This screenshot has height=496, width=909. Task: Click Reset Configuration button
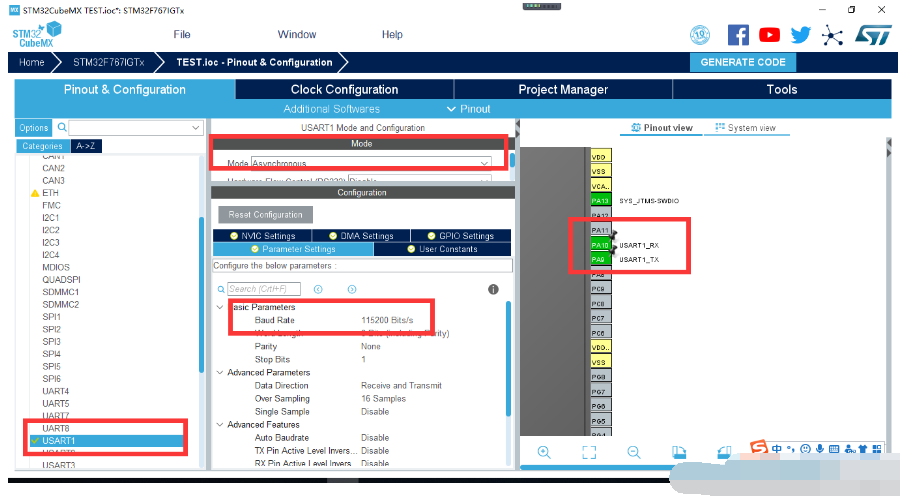(266, 214)
